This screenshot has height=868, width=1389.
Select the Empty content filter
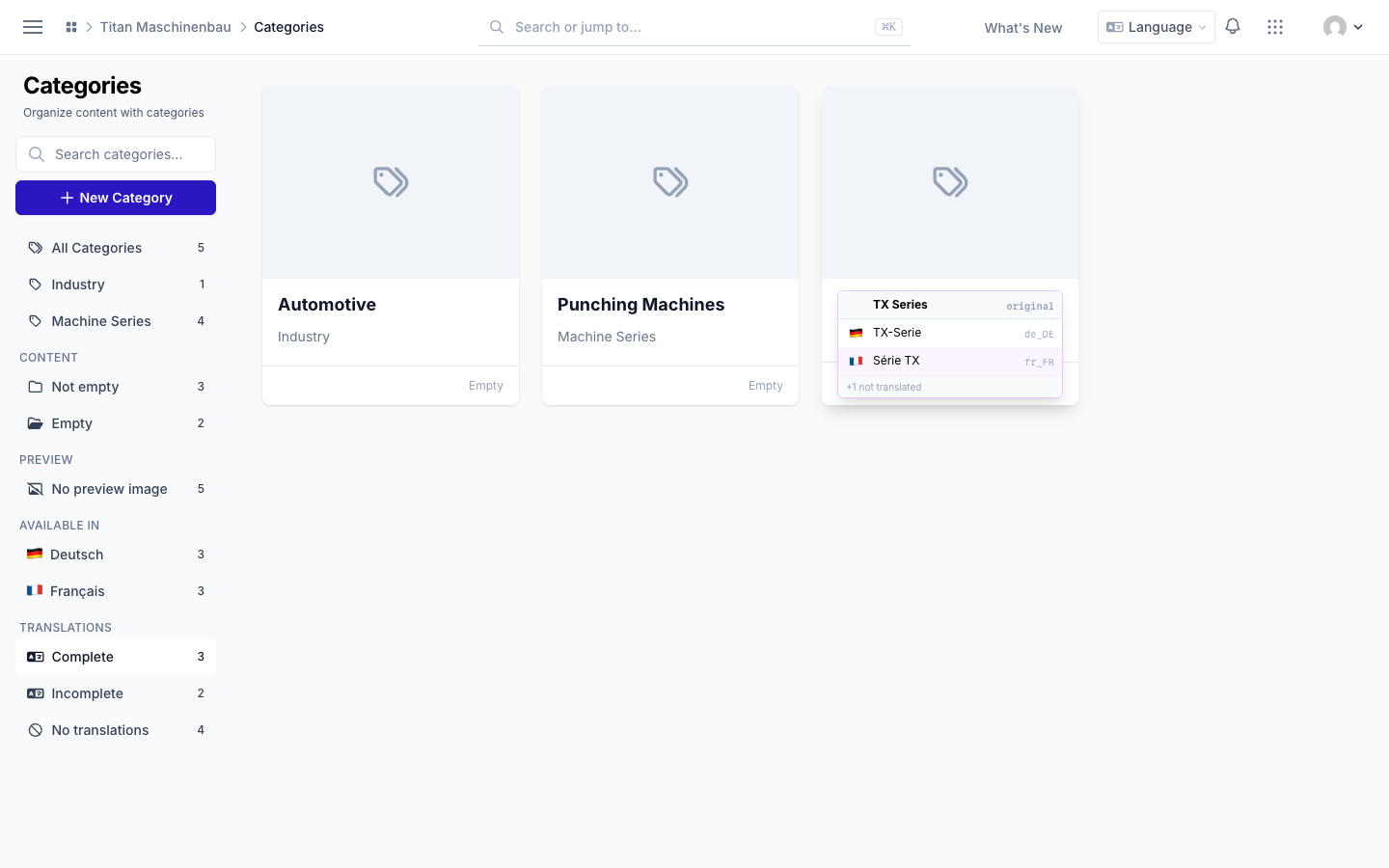click(116, 423)
